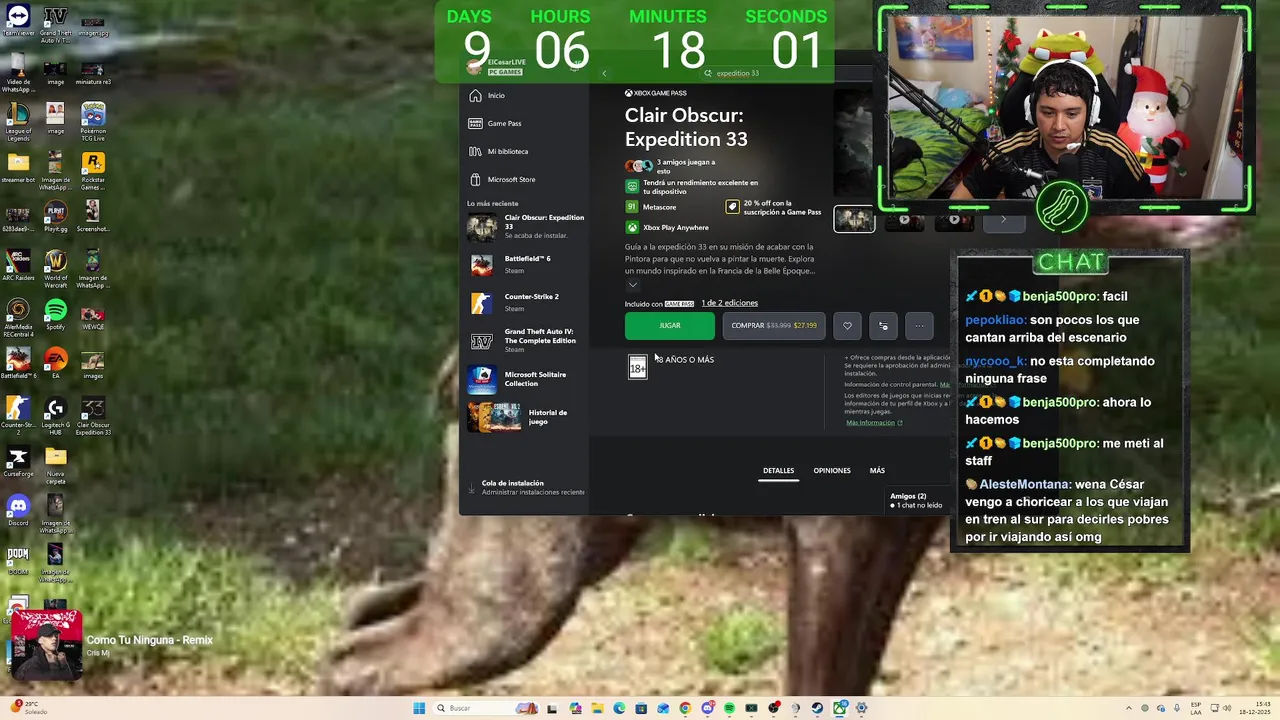Open DOOM desktop icon

pos(18,559)
